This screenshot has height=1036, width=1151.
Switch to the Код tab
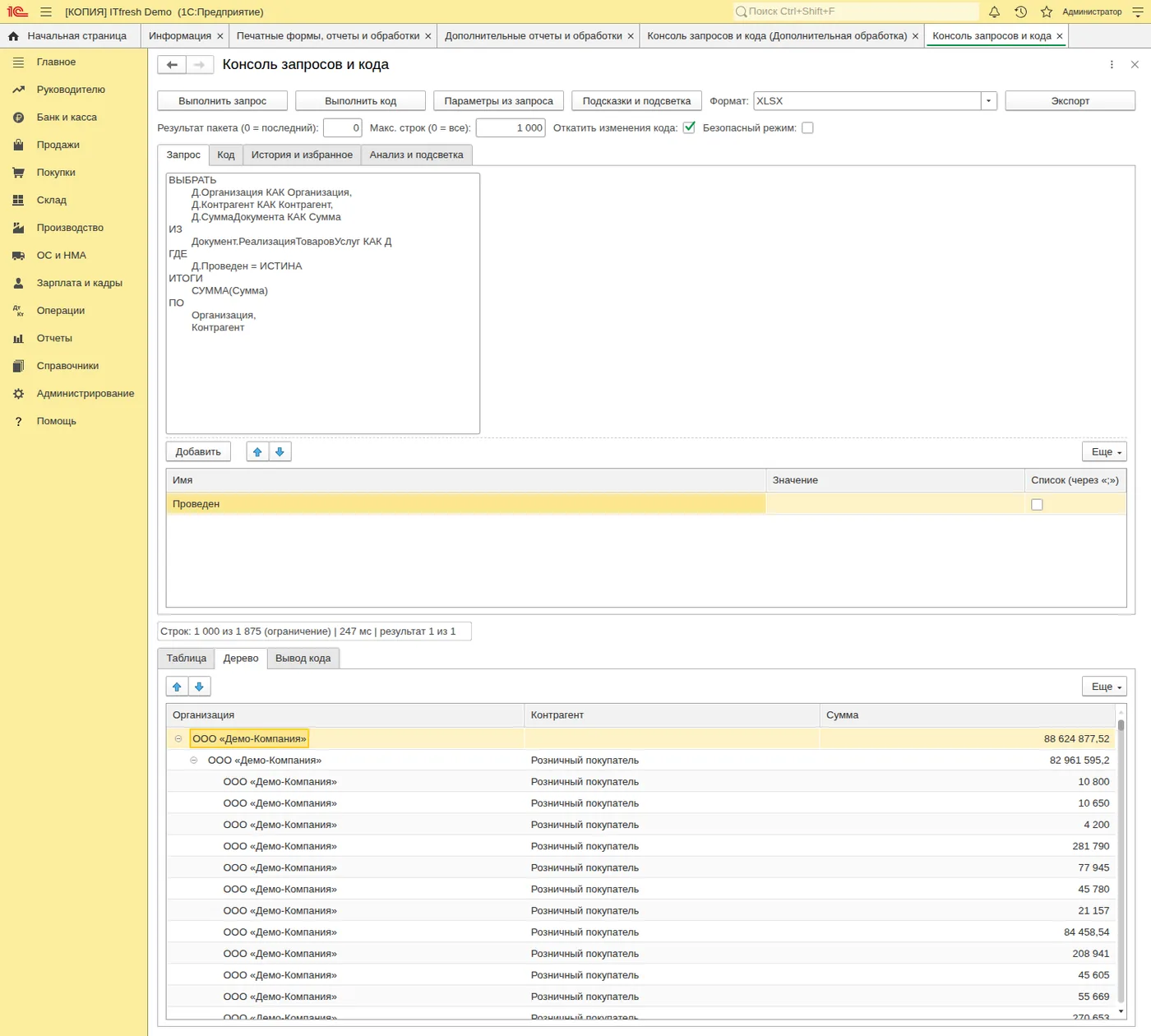[x=226, y=155]
